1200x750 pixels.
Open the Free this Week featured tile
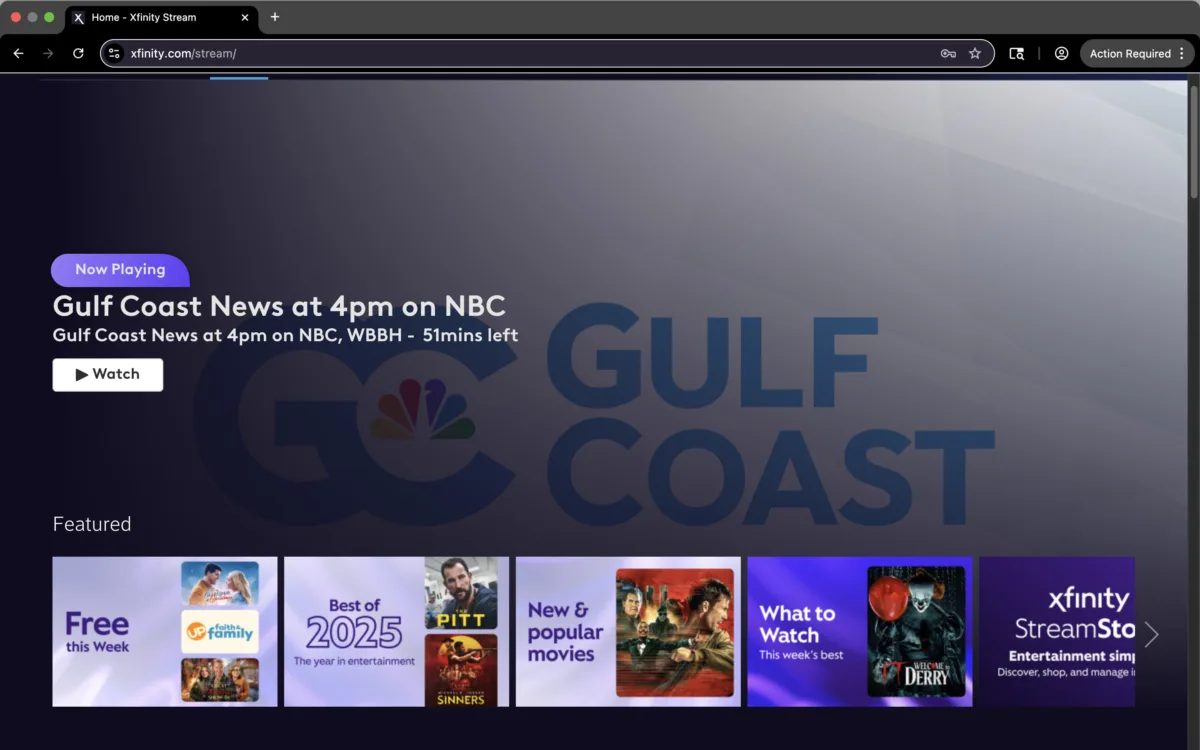click(165, 632)
